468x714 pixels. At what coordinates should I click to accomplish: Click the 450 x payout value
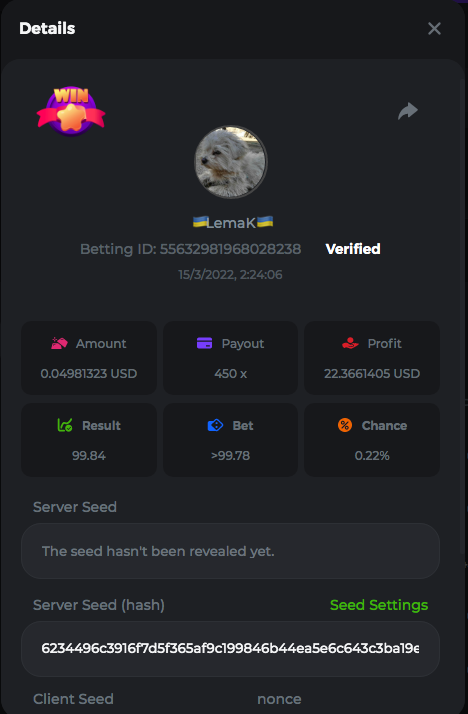click(230, 374)
